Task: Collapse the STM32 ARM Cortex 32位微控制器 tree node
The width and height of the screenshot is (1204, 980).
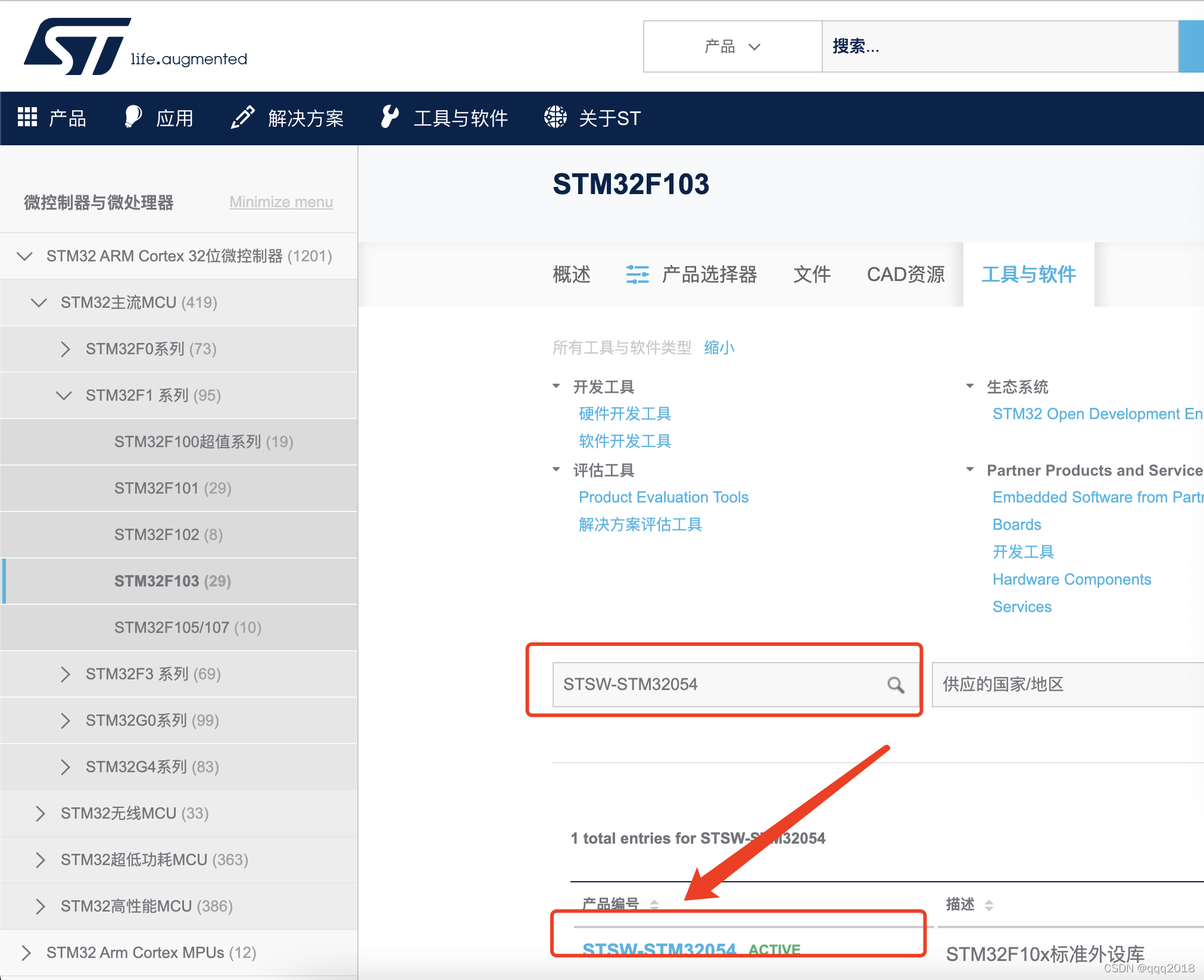Action: pos(24,256)
